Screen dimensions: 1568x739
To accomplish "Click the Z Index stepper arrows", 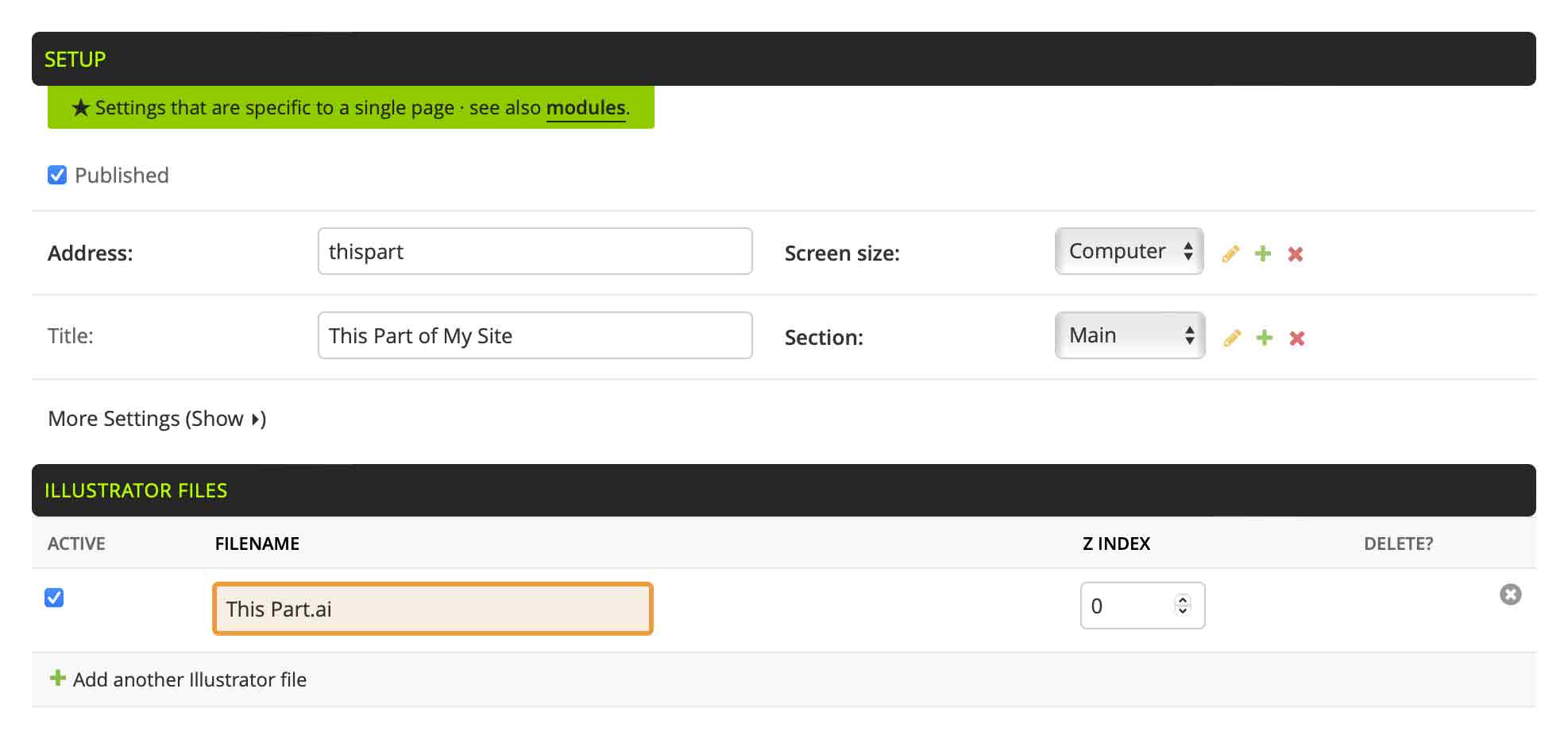I will tap(1183, 606).
